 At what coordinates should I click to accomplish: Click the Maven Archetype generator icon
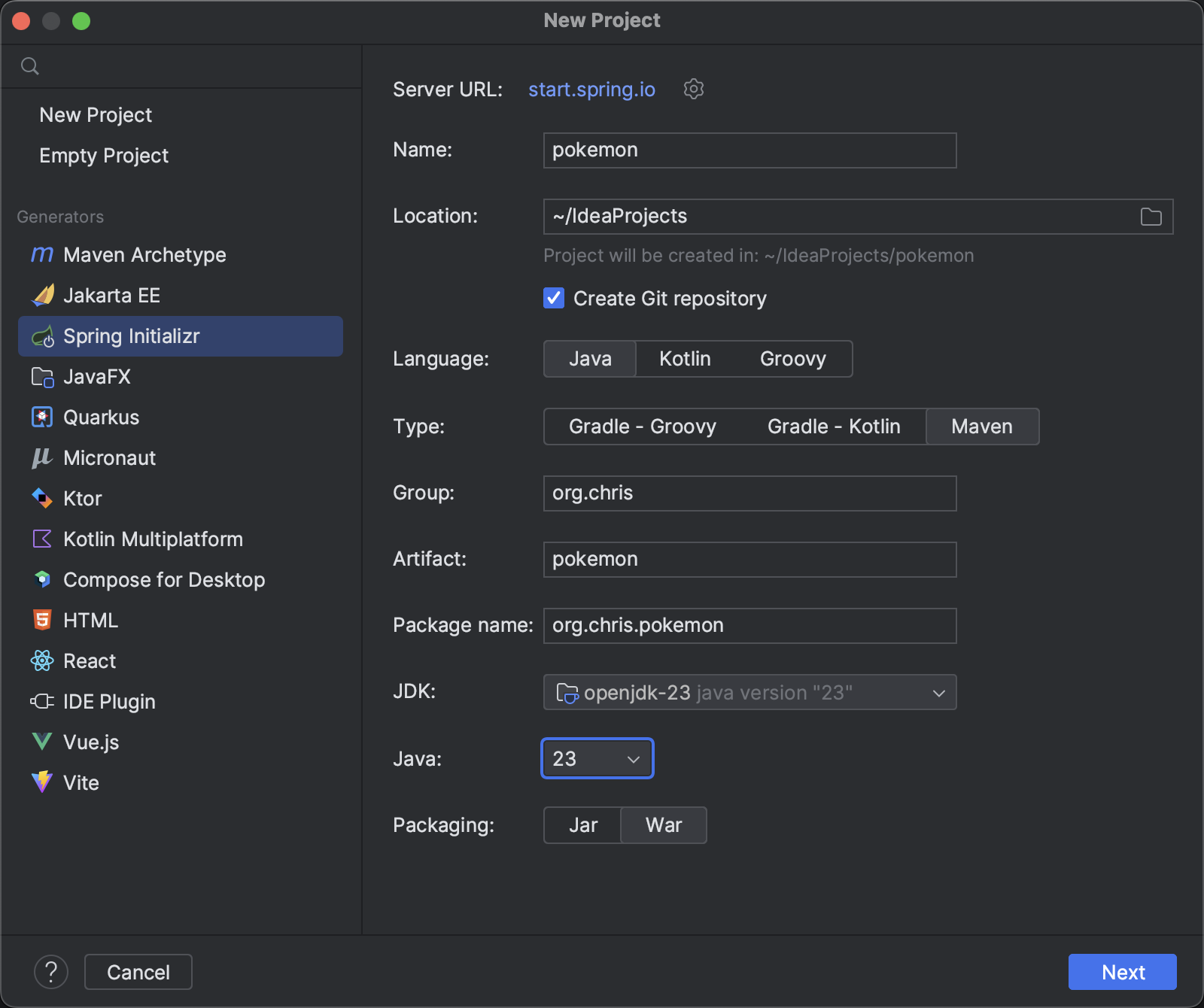tap(42, 255)
